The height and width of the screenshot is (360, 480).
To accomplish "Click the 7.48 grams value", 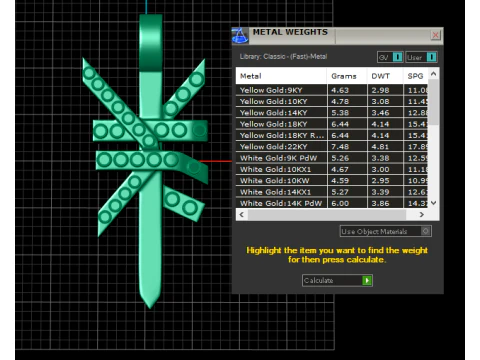I will coord(340,147).
